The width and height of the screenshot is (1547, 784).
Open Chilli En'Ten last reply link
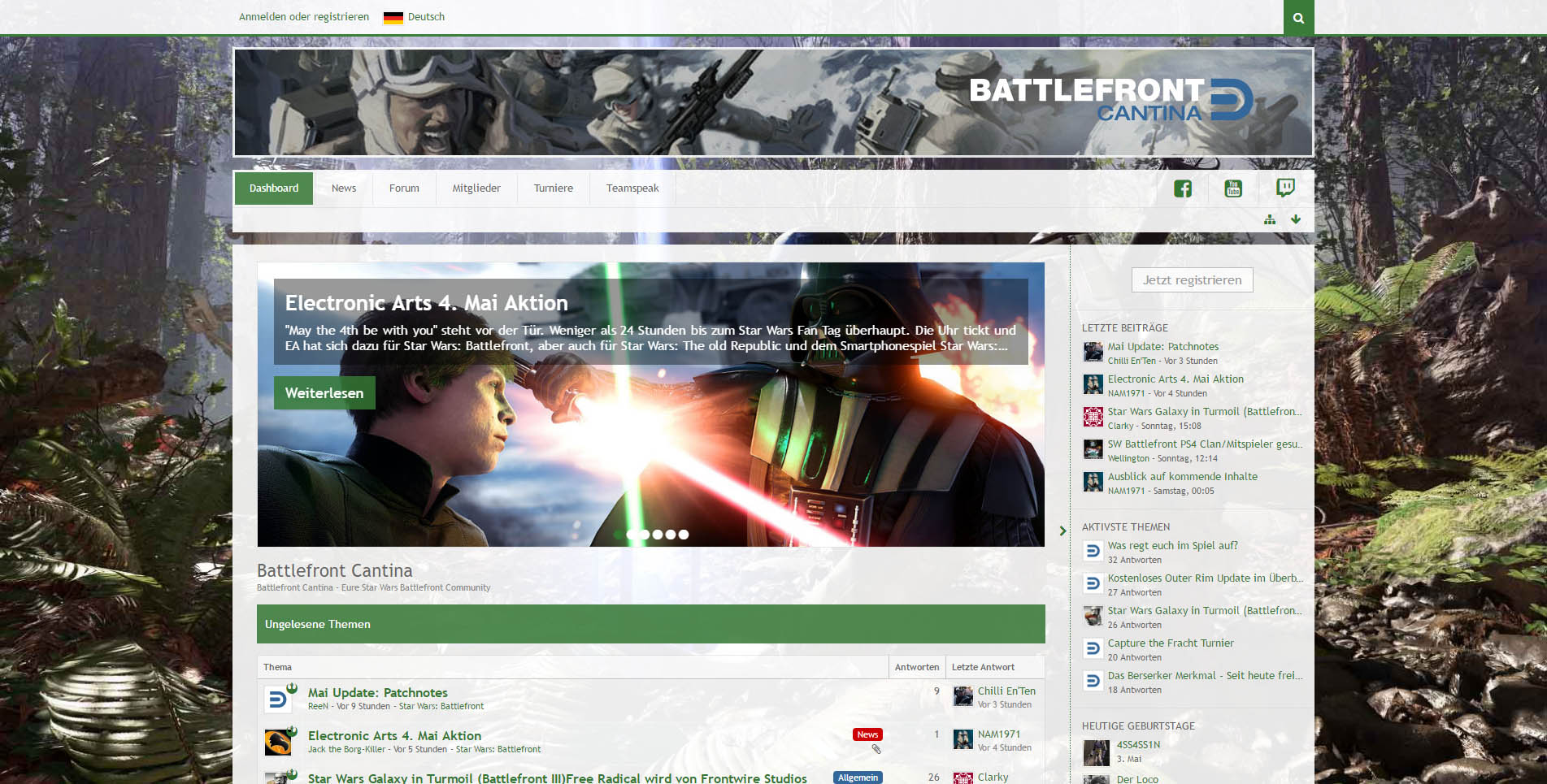tap(1006, 691)
